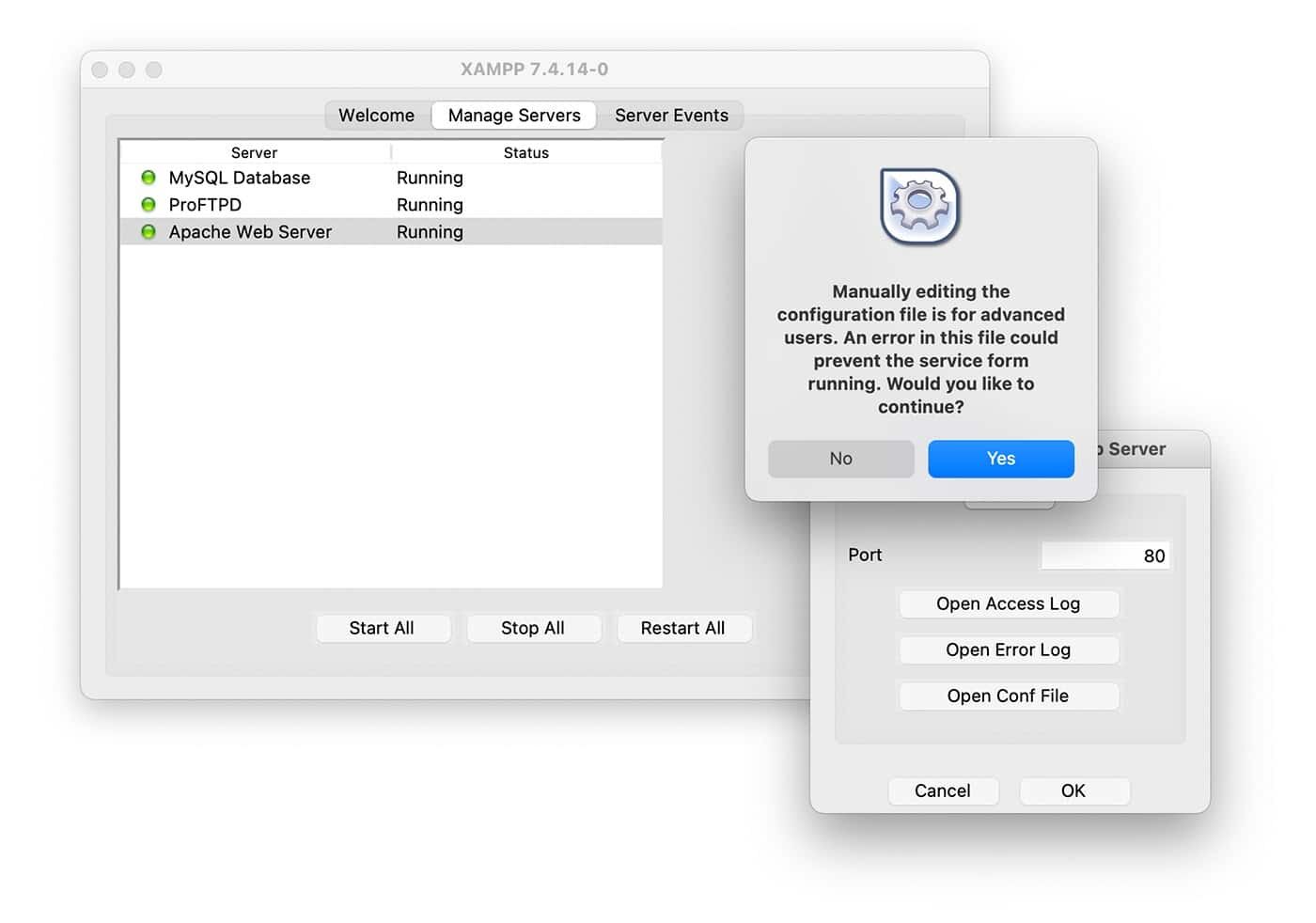Viewport: 1316px width, 923px height.
Task: Open the Error Log
Action: [x=1008, y=649]
